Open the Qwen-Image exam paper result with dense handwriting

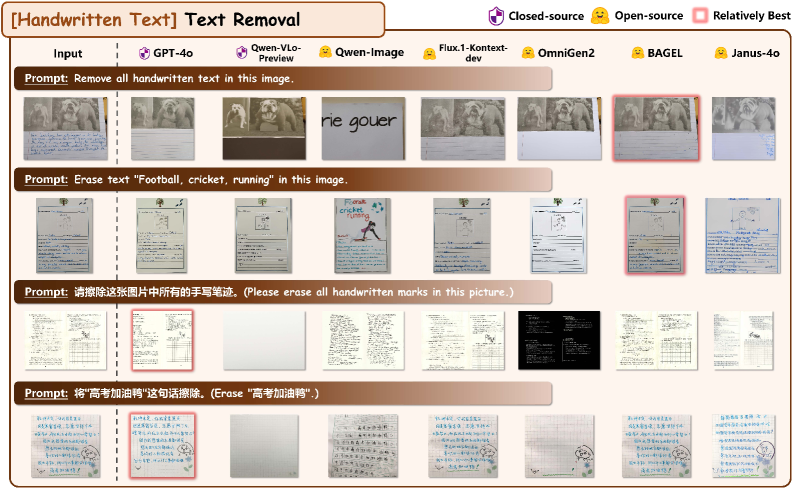click(x=363, y=340)
